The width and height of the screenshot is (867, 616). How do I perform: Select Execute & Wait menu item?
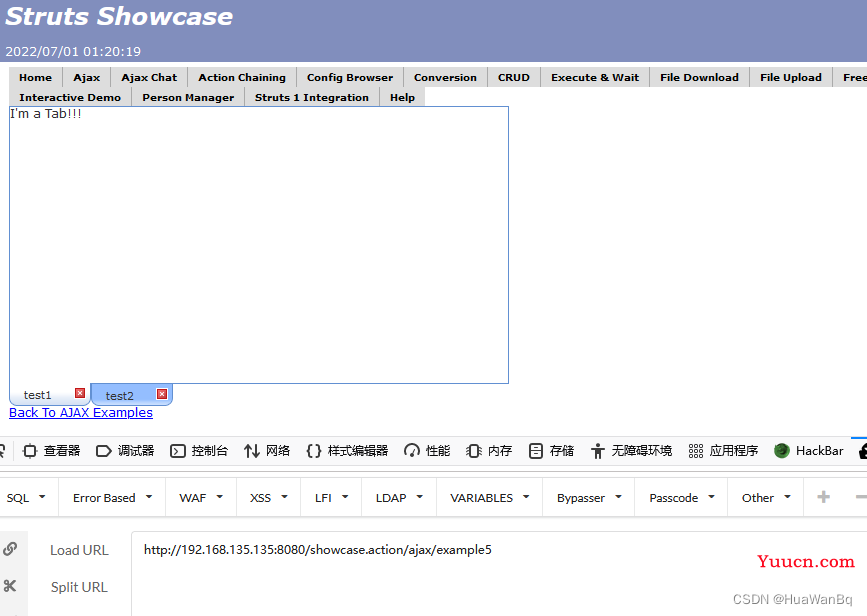595,77
